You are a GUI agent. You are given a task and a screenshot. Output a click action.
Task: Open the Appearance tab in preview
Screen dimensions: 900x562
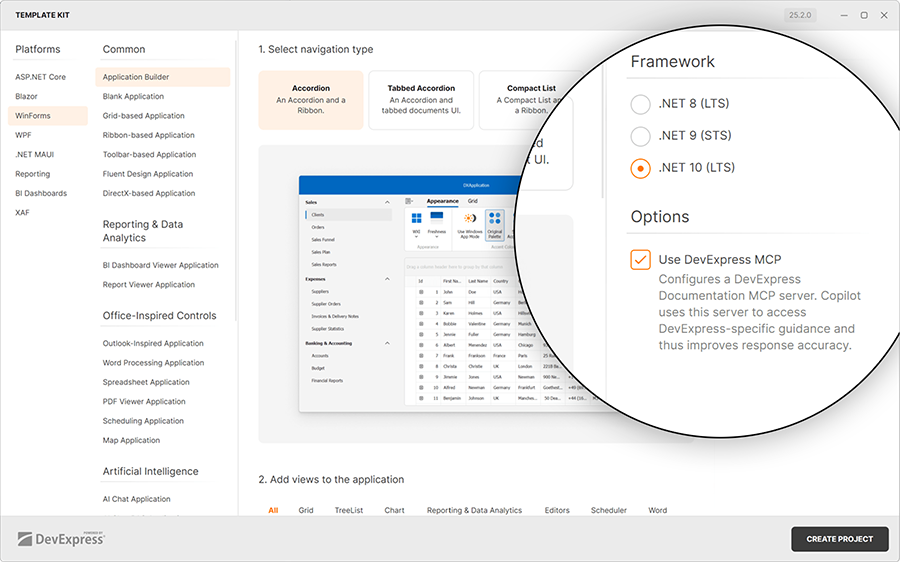[x=443, y=201]
